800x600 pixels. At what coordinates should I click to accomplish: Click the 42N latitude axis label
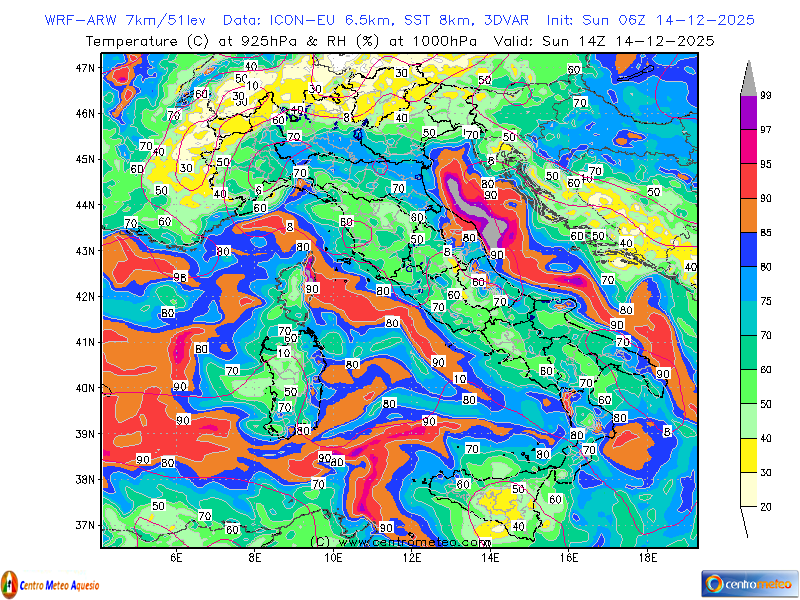tap(85, 296)
